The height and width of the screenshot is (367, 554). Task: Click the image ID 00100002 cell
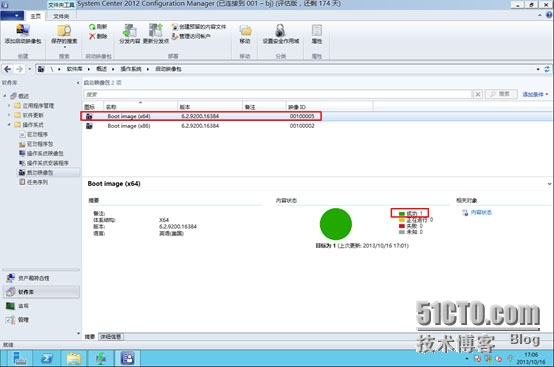point(302,126)
